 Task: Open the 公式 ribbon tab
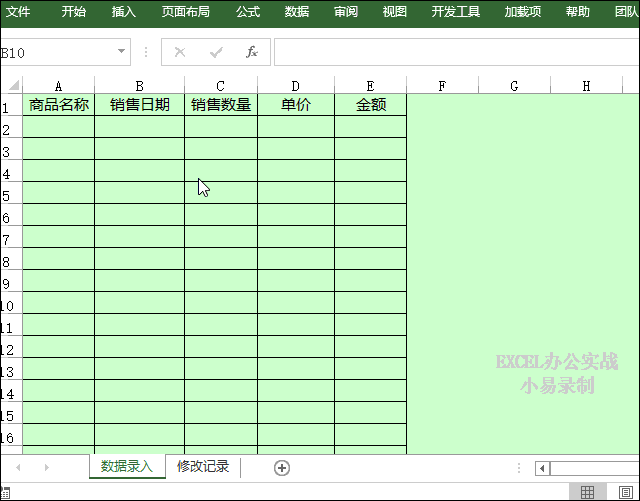point(248,11)
